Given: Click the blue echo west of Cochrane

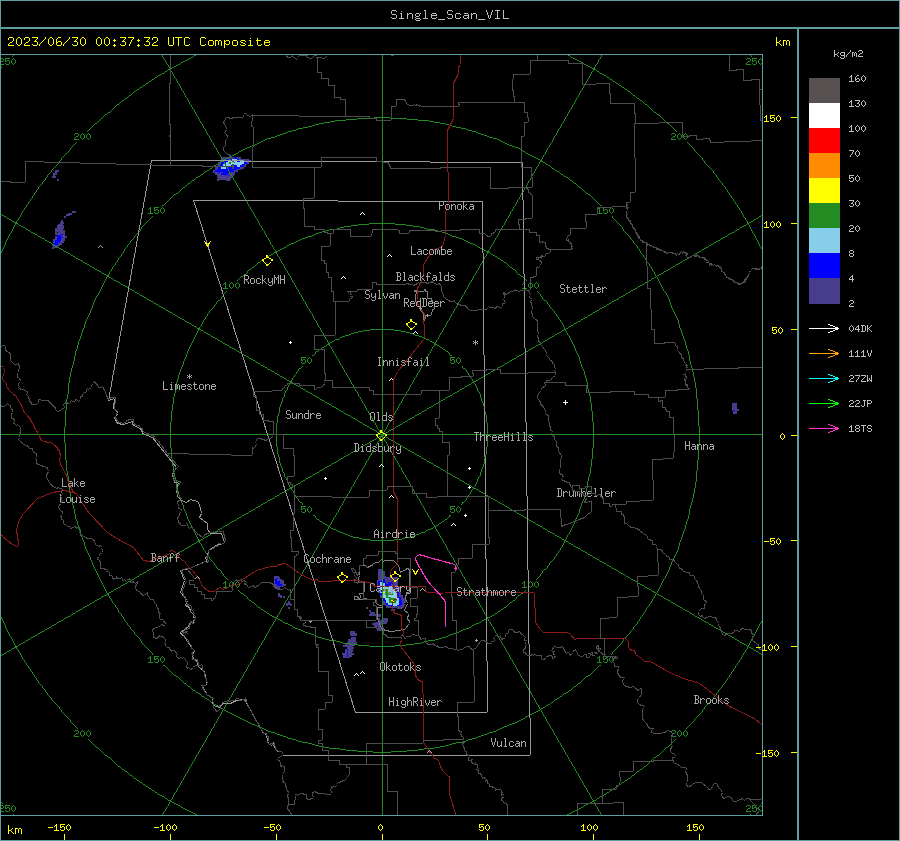Looking at the screenshot, I should click(279, 583).
